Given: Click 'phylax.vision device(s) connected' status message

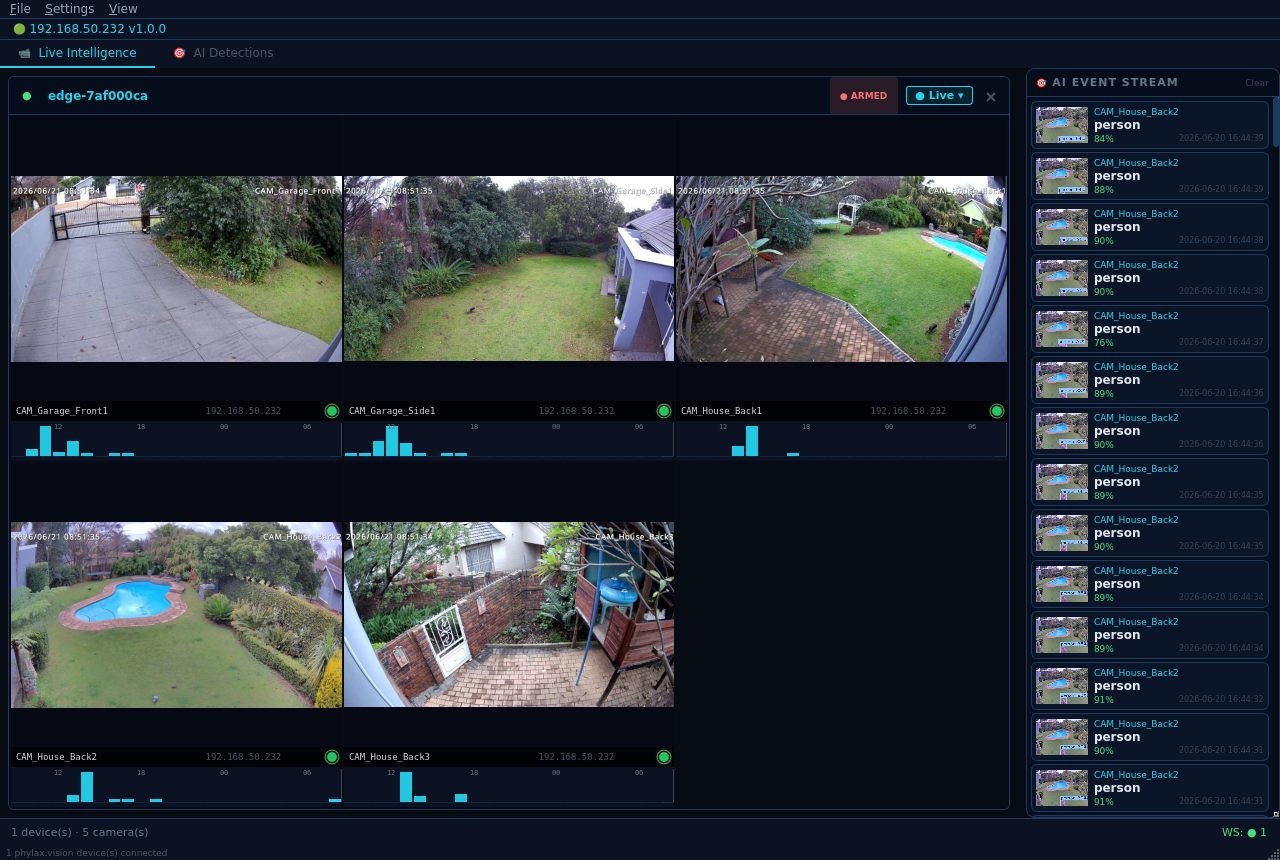Looking at the screenshot, I should [x=86, y=853].
